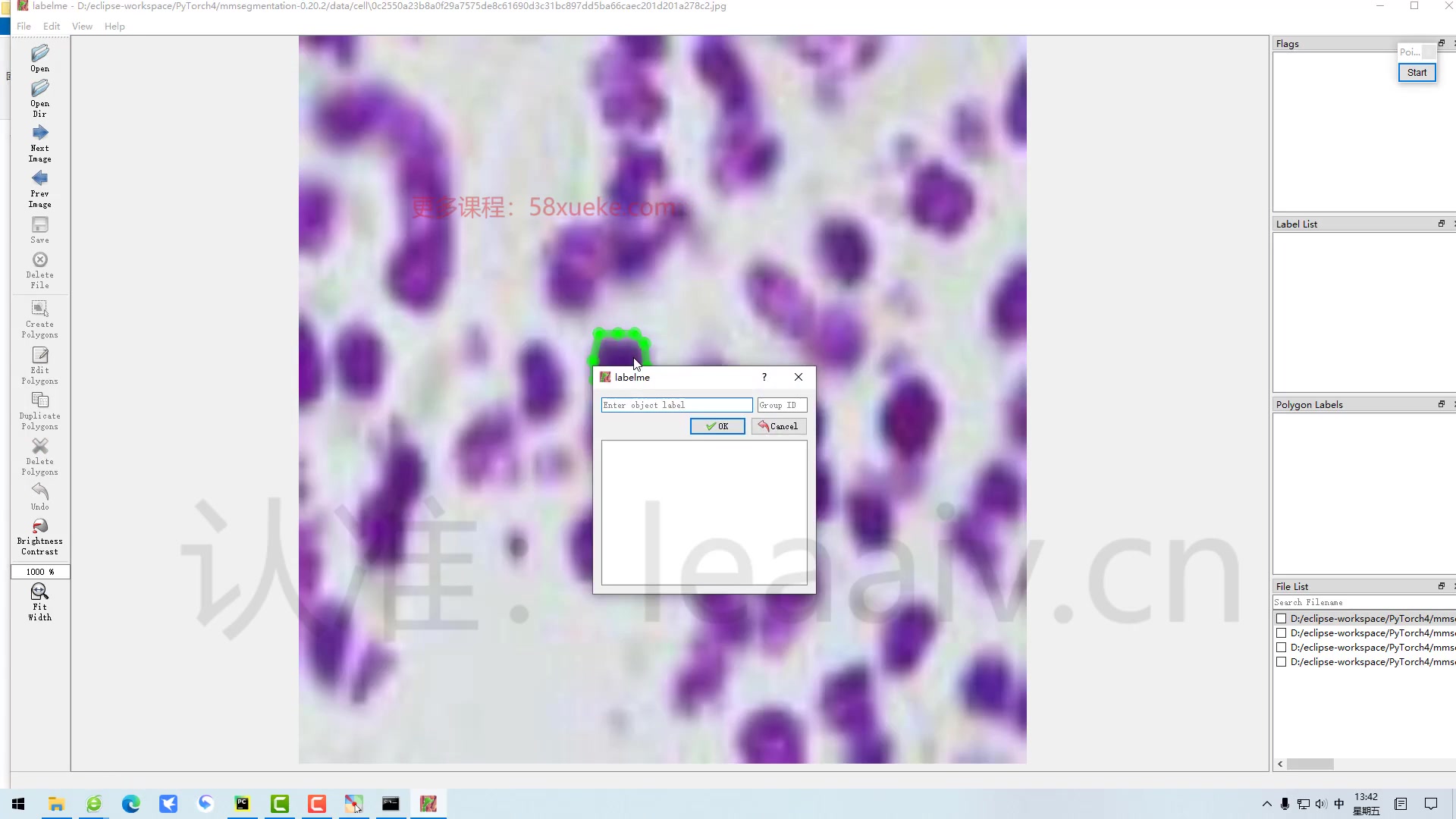
Task: Float the Flags panel
Action: pos(1442,43)
